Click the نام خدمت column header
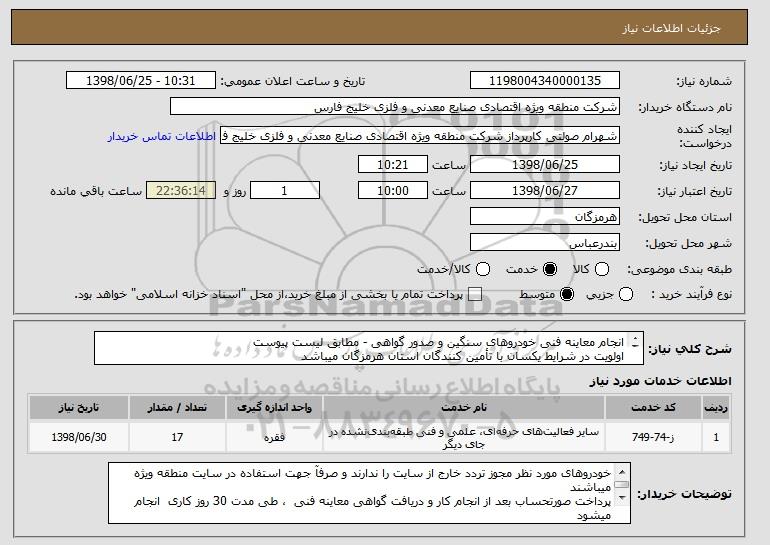 click(x=464, y=408)
